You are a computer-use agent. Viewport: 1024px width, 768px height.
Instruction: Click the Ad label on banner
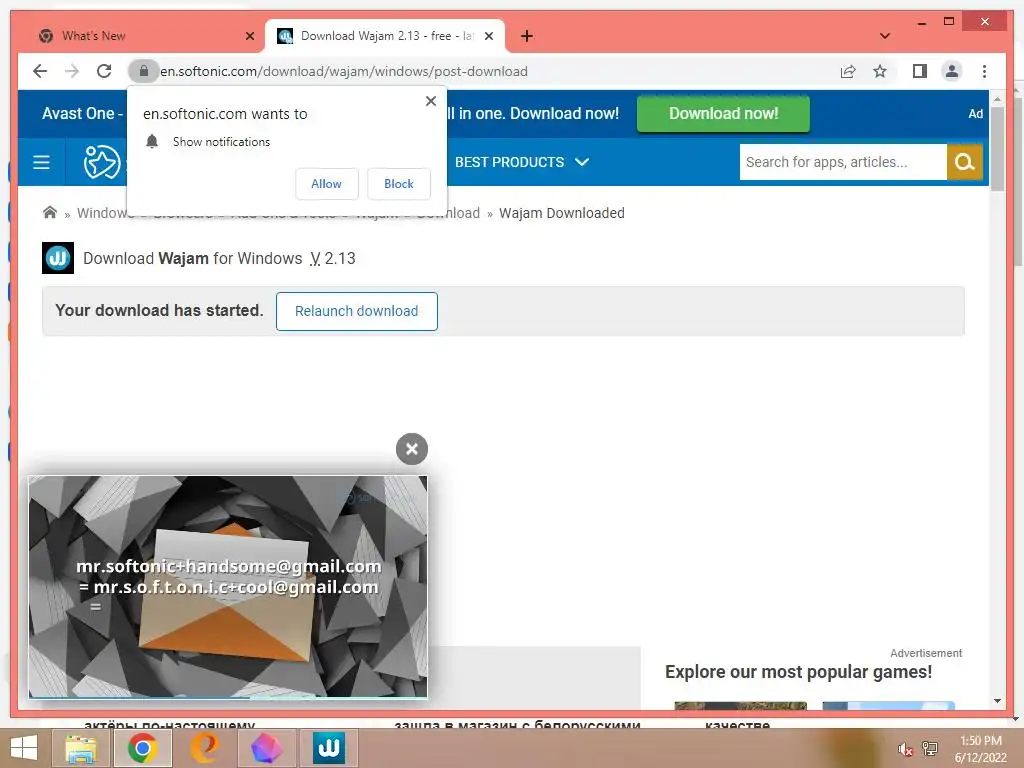tap(975, 114)
